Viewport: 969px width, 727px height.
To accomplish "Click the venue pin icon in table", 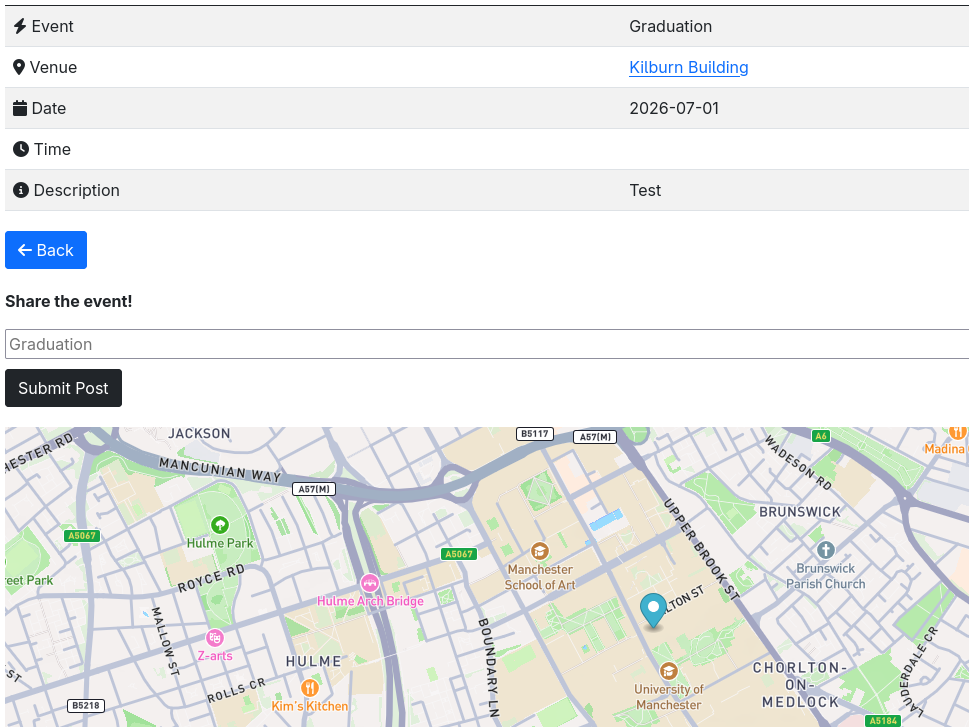I will [x=19, y=67].
